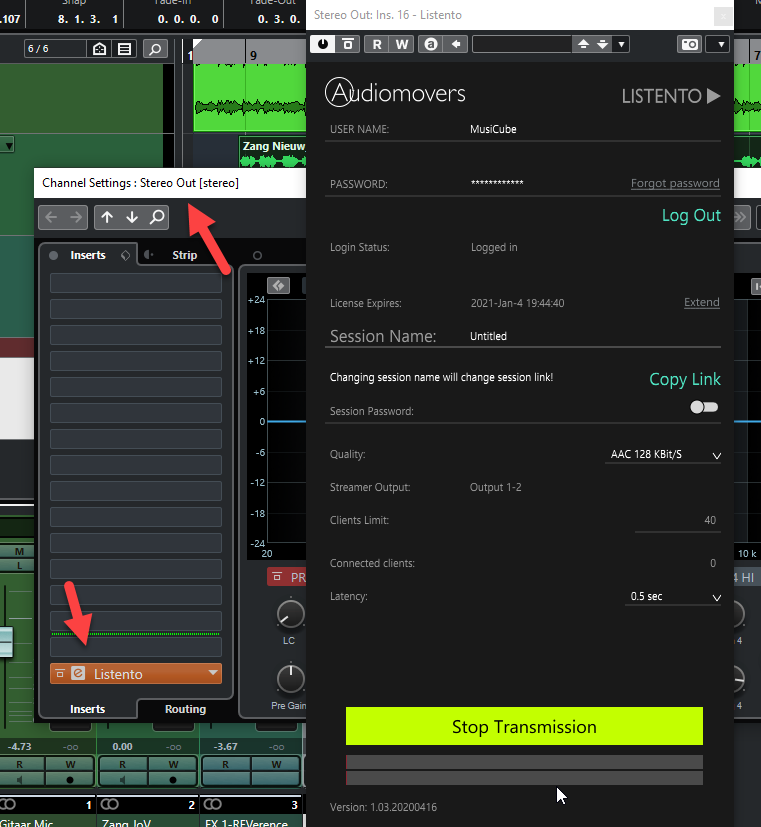Toggle record enable on Zang JoV channel
761x827 pixels.
click(x=174, y=780)
